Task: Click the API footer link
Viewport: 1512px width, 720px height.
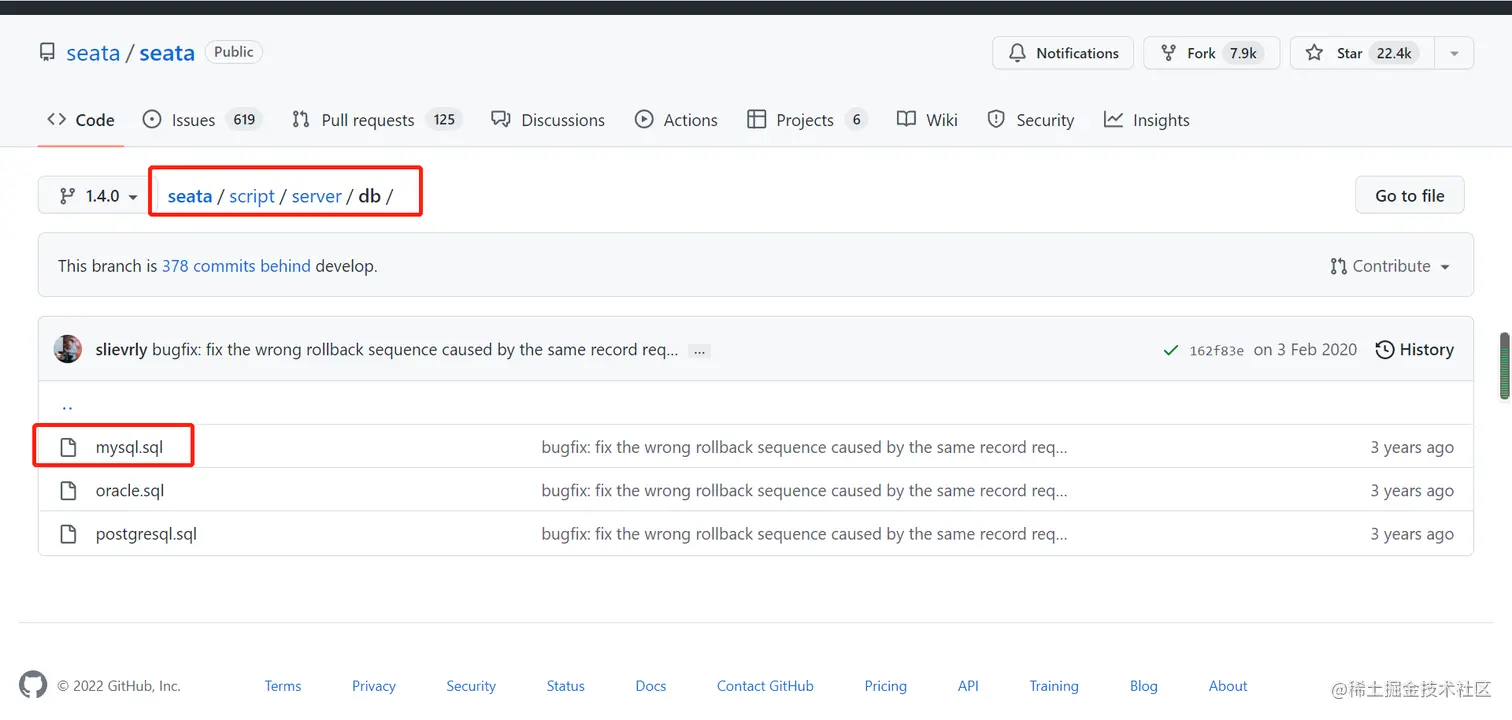Action: point(968,686)
